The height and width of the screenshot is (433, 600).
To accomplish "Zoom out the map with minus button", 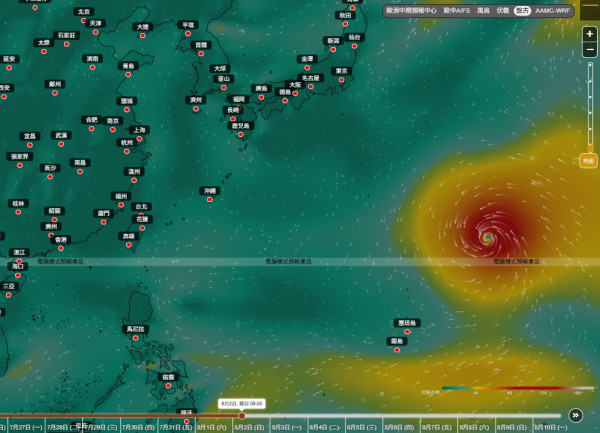I will click(590, 49).
